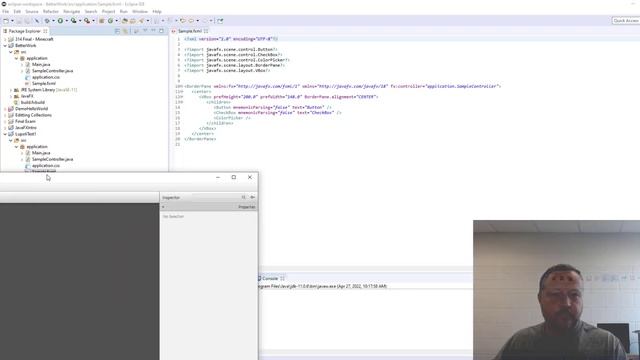The height and width of the screenshot is (360, 640).
Task: Open the File menu
Action: [5, 11]
